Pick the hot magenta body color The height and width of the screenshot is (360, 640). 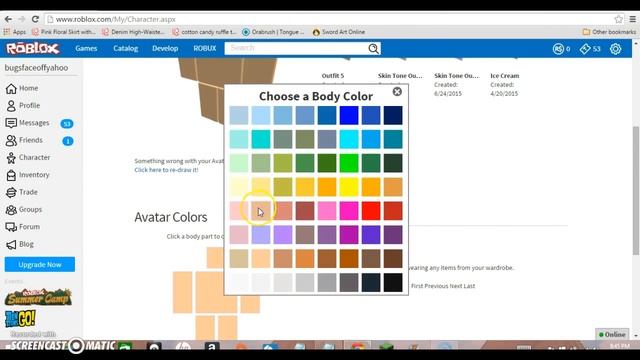click(349, 211)
